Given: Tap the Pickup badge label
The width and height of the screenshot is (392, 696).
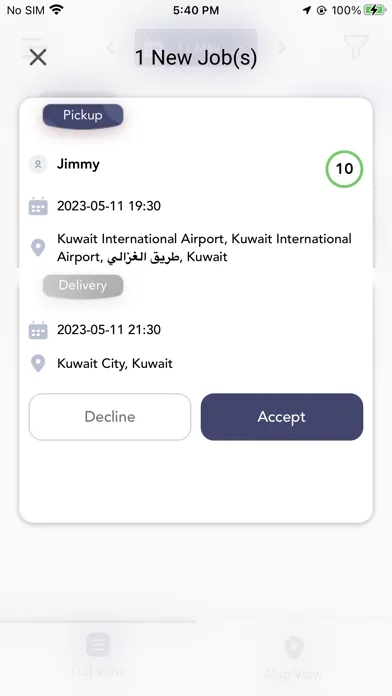Looking at the screenshot, I should (x=83, y=116).
